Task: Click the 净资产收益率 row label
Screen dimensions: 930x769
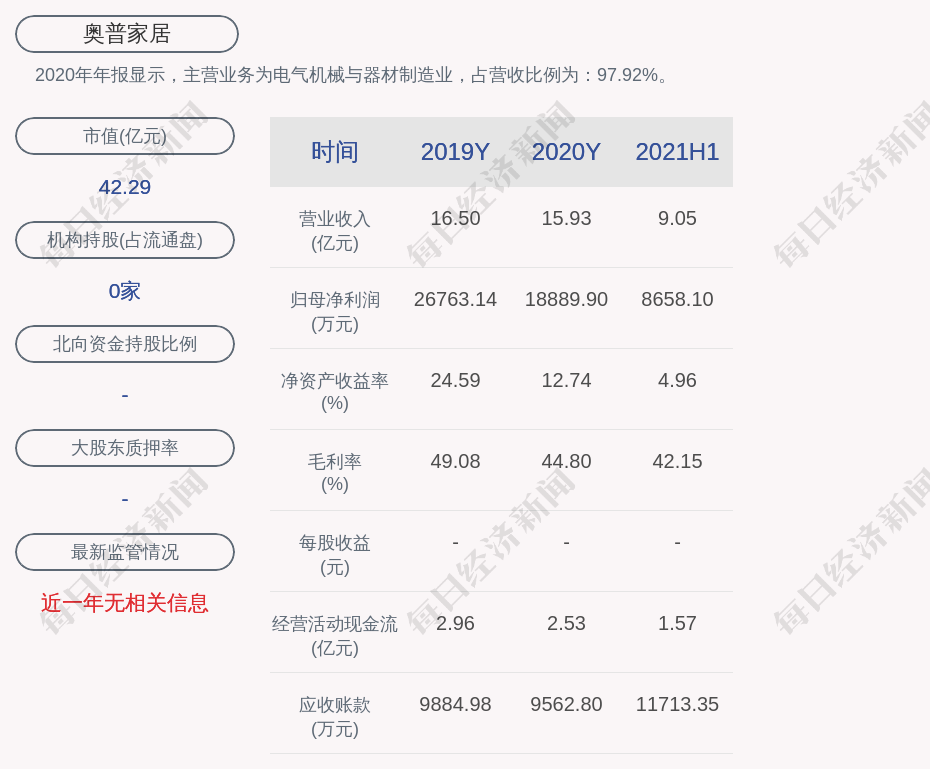Action: pos(334,392)
